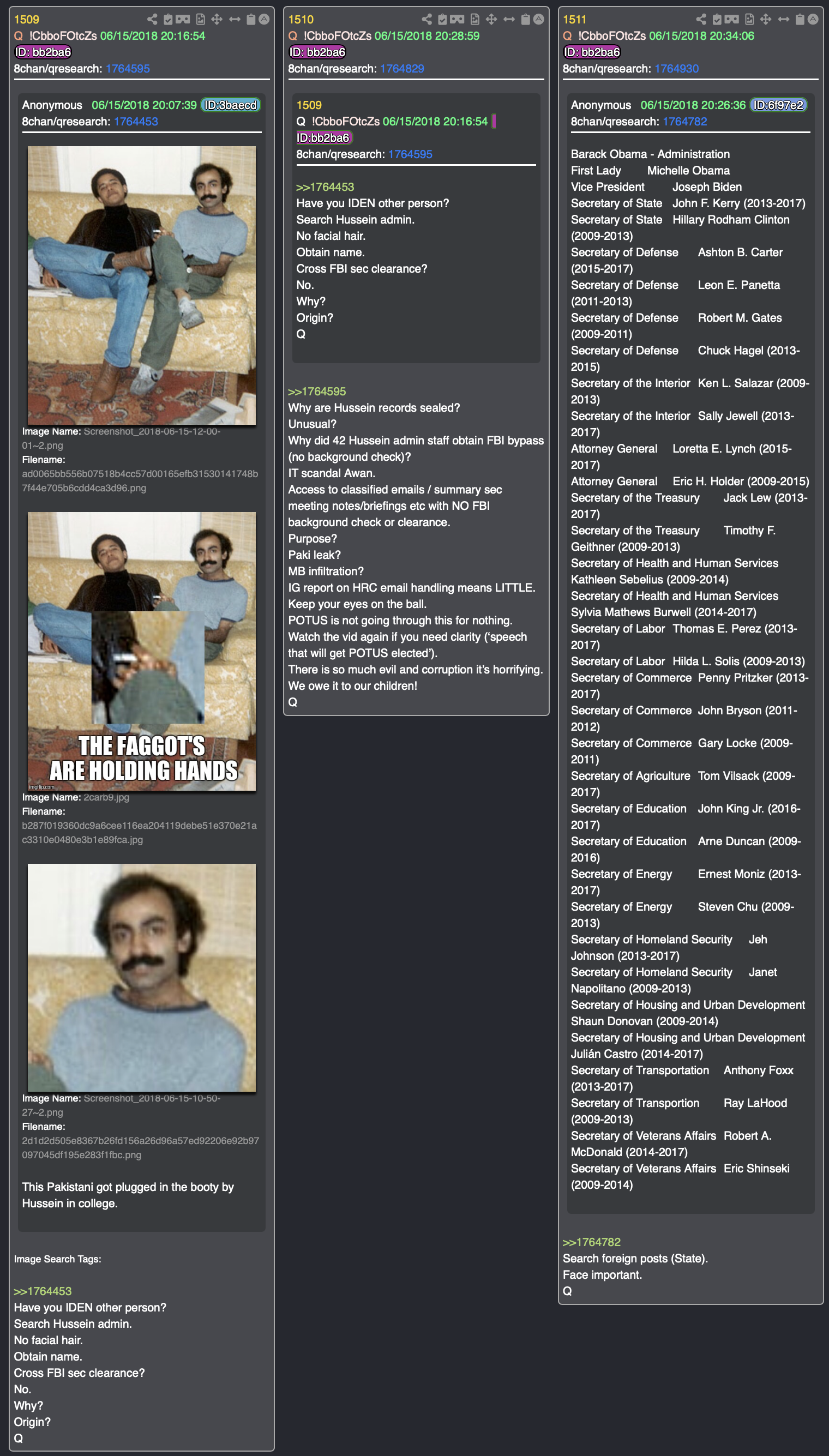Click >>1764453 reply reference below Image Search Tags
Screen dimensions: 829x1456
(43, 1291)
